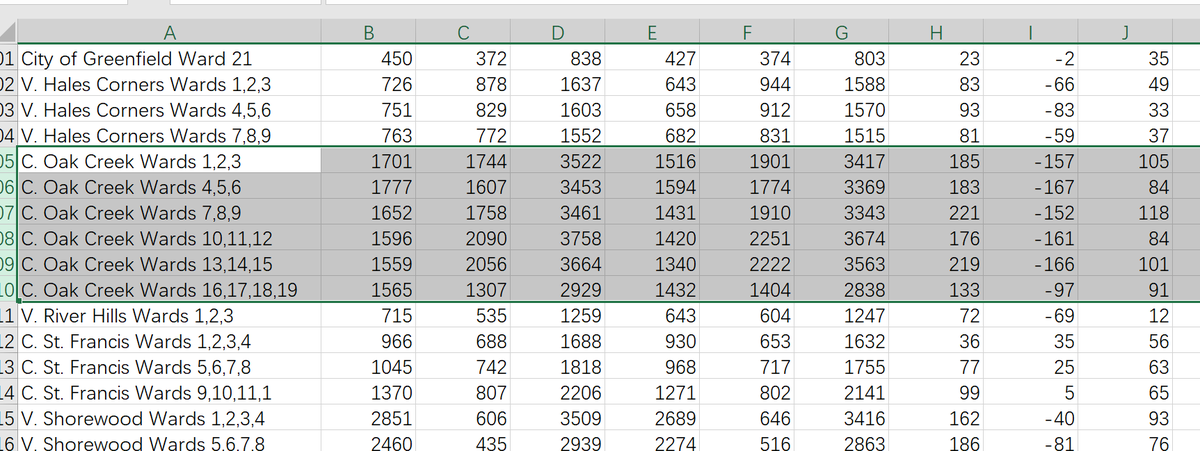The height and width of the screenshot is (451, 1200).
Task: Click the cell with value 930
Action: (x=650, y=341)
